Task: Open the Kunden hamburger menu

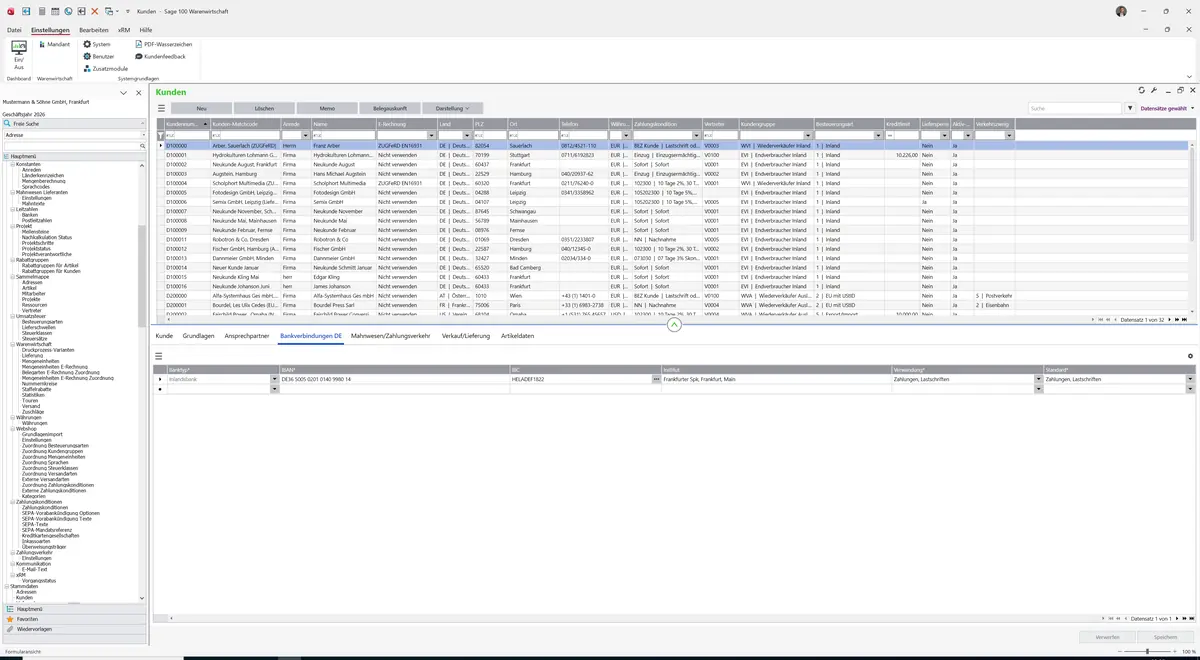Action: (162, 107)
